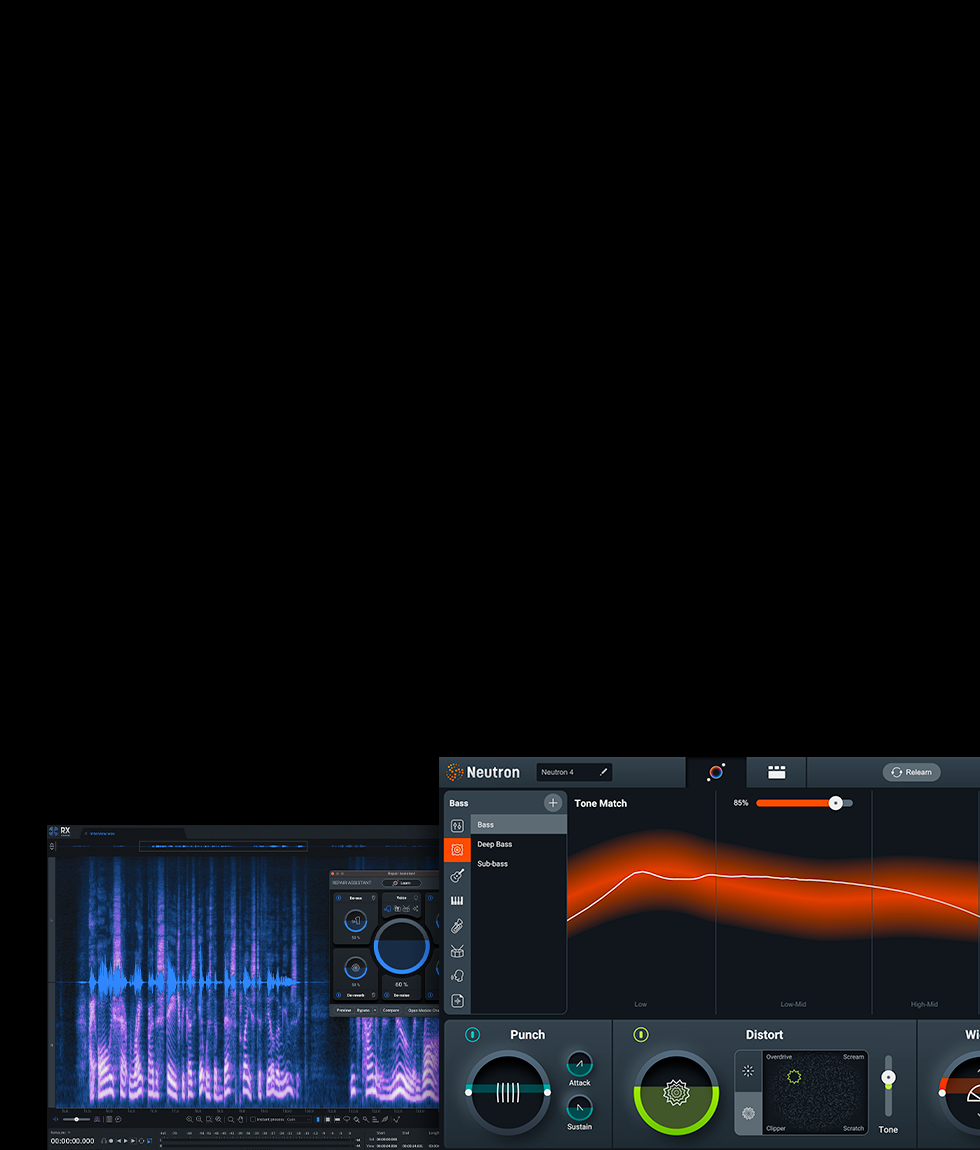Click the RX logo in RX window
The width and height of the screenshot is (980, 1150).
(59, 832)
